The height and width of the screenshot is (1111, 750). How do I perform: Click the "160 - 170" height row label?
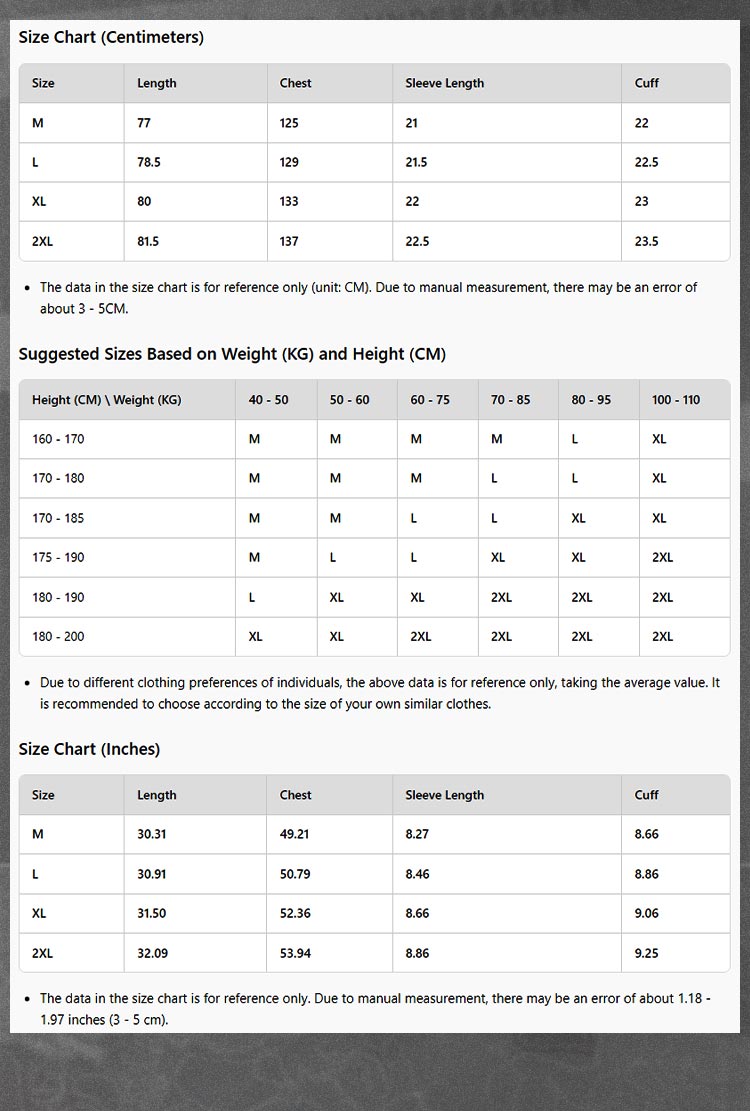pyautogui.click(x=58, y=439)
